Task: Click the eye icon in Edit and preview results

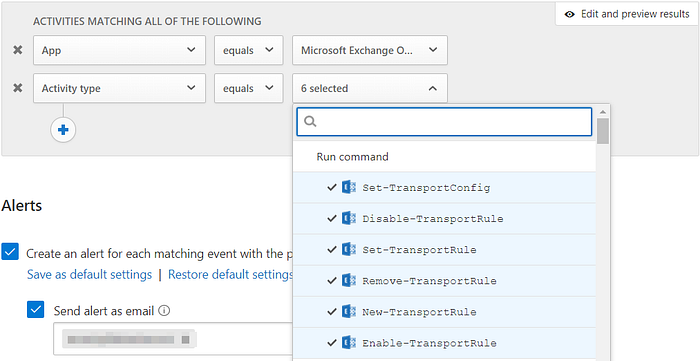Action: (x=569, y=14)
